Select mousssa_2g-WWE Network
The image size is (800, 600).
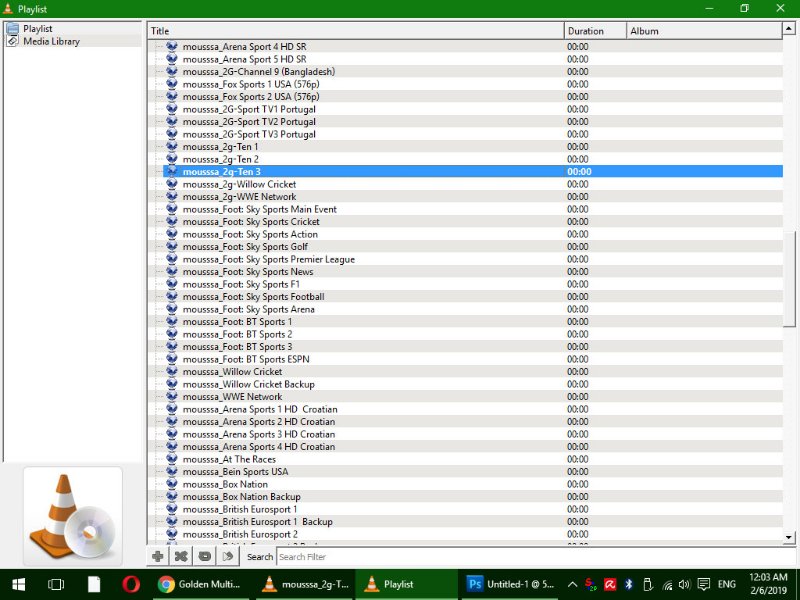tap(239, 196)
